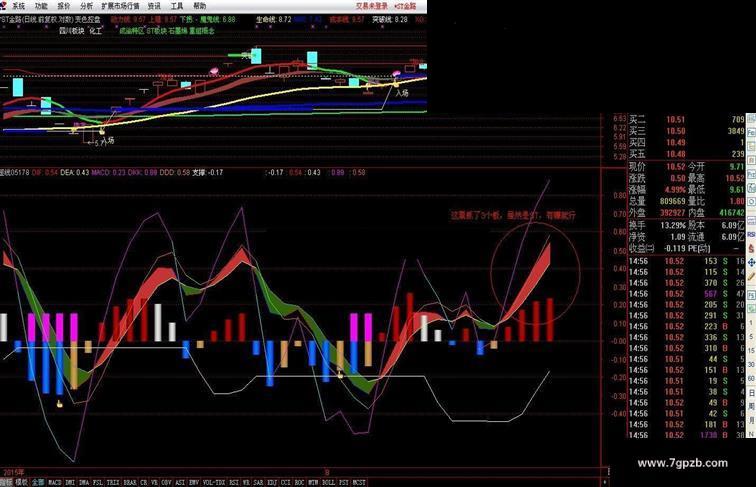This screenshot has height=487, width=756.
Task: Click the 涨幅 value 4.99%
Action: [x=675, y=189]
